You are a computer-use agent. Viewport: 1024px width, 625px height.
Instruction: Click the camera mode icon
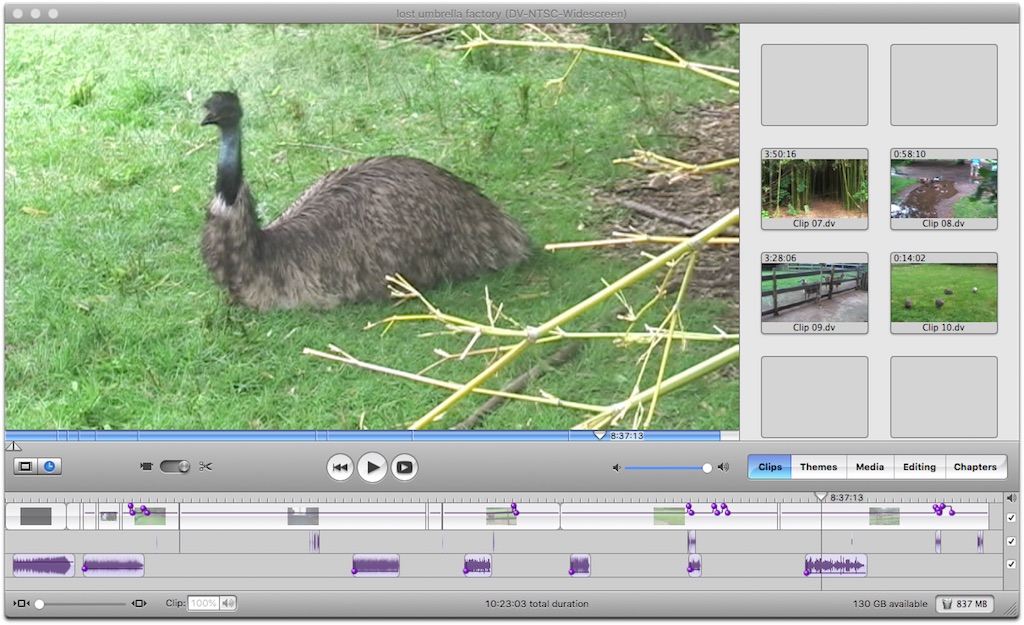point(146,466)
